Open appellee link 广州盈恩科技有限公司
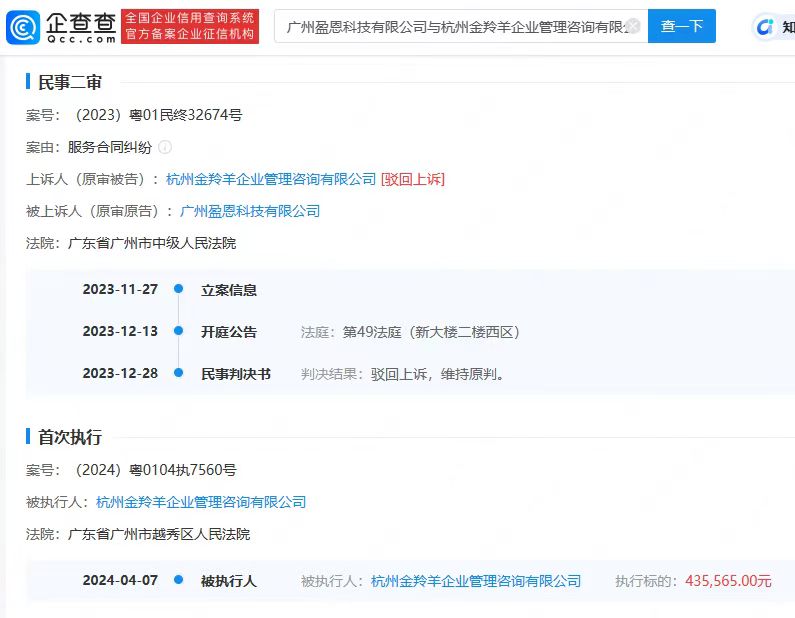Screen dimensions: 795x618 pyautogui.click(x=250, y=211)
